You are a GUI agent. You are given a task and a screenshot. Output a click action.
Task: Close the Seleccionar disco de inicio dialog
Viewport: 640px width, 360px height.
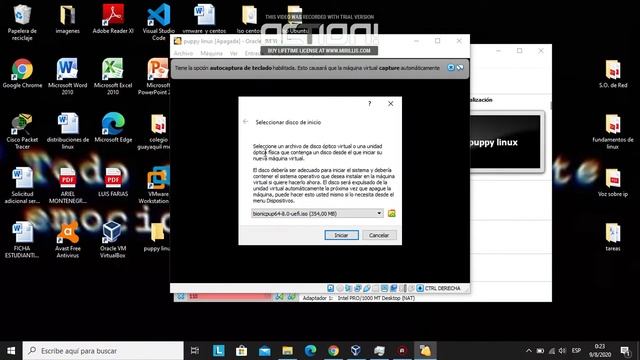coord(391,104)
